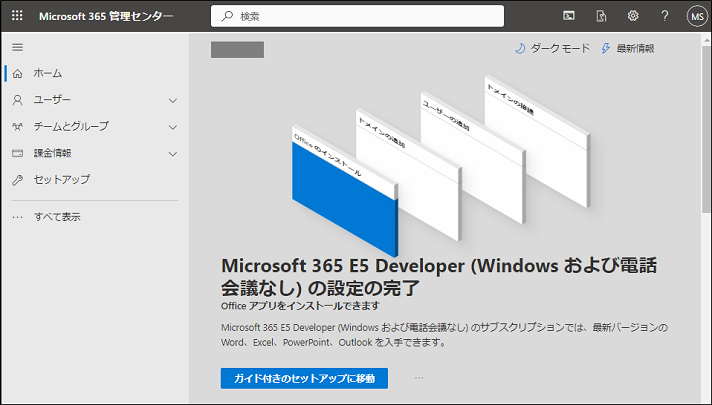Open help question mark icon
Viewport: 712px width, 405px height.
(665, 16)
